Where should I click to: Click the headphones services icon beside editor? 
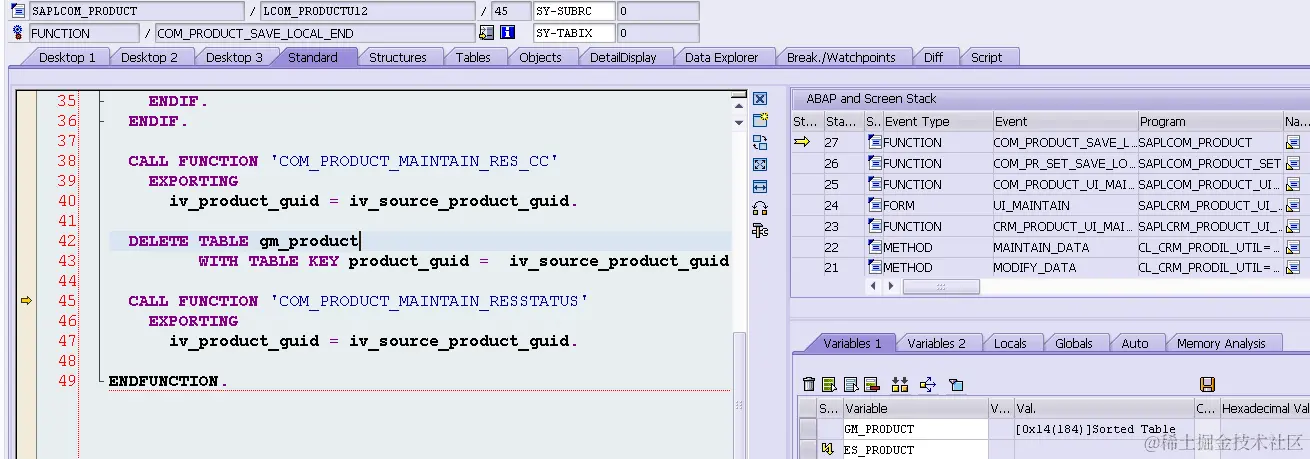[759, 208]
